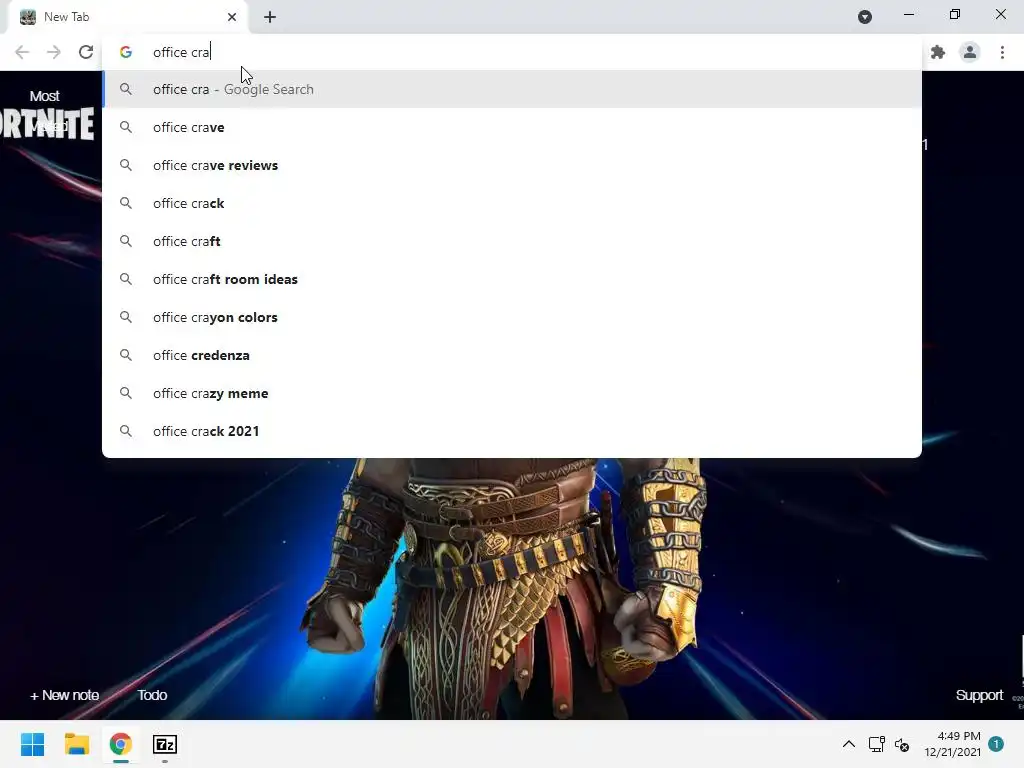
Task: Choose the 'office crave' suggestion
Action: click(x=512, y=127)
